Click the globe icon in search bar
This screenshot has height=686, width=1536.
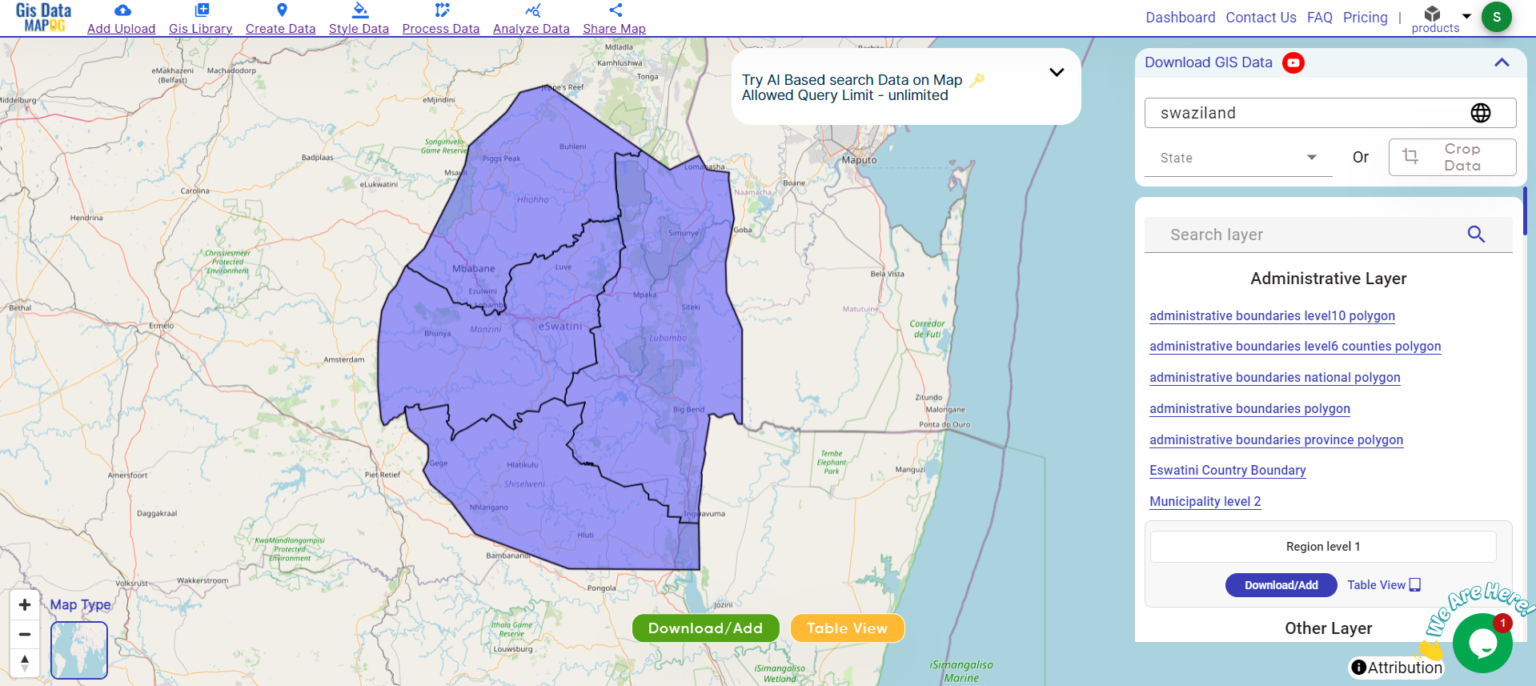pos(1480,112)
